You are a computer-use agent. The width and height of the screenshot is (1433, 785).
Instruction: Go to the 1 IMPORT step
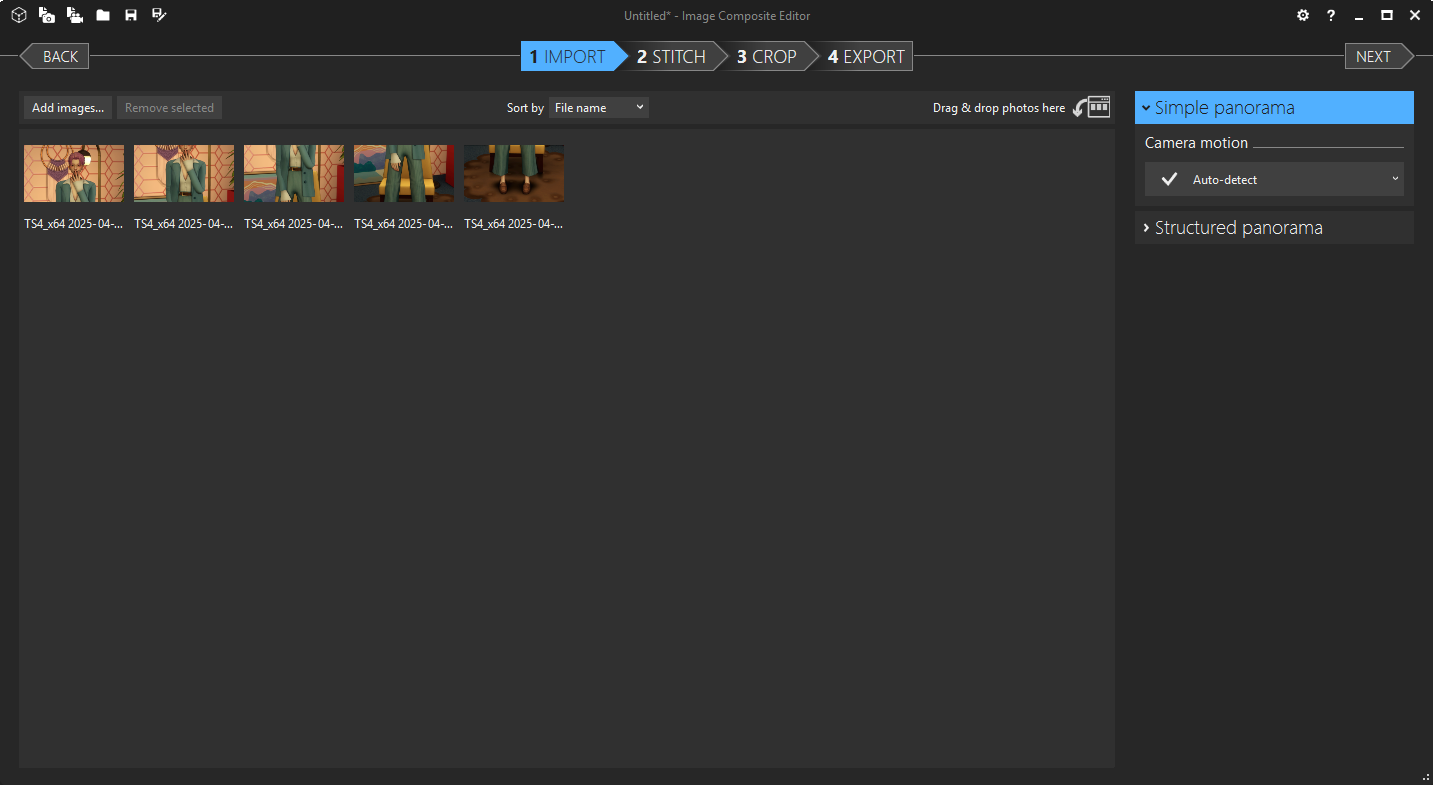(x=568, y=56)
